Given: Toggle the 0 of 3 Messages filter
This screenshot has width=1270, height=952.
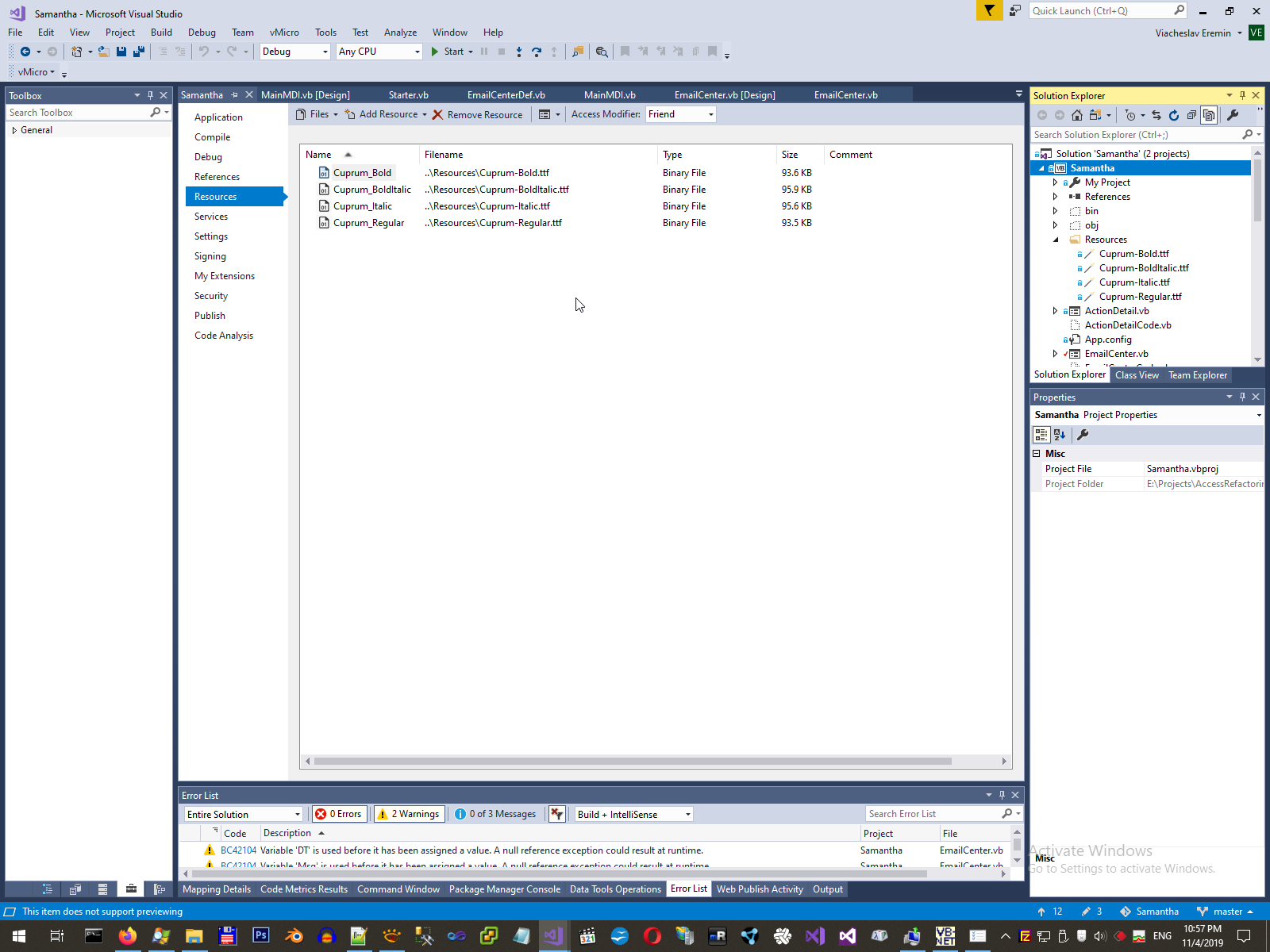Looking at the screenshot, I should tap(495, 814).
